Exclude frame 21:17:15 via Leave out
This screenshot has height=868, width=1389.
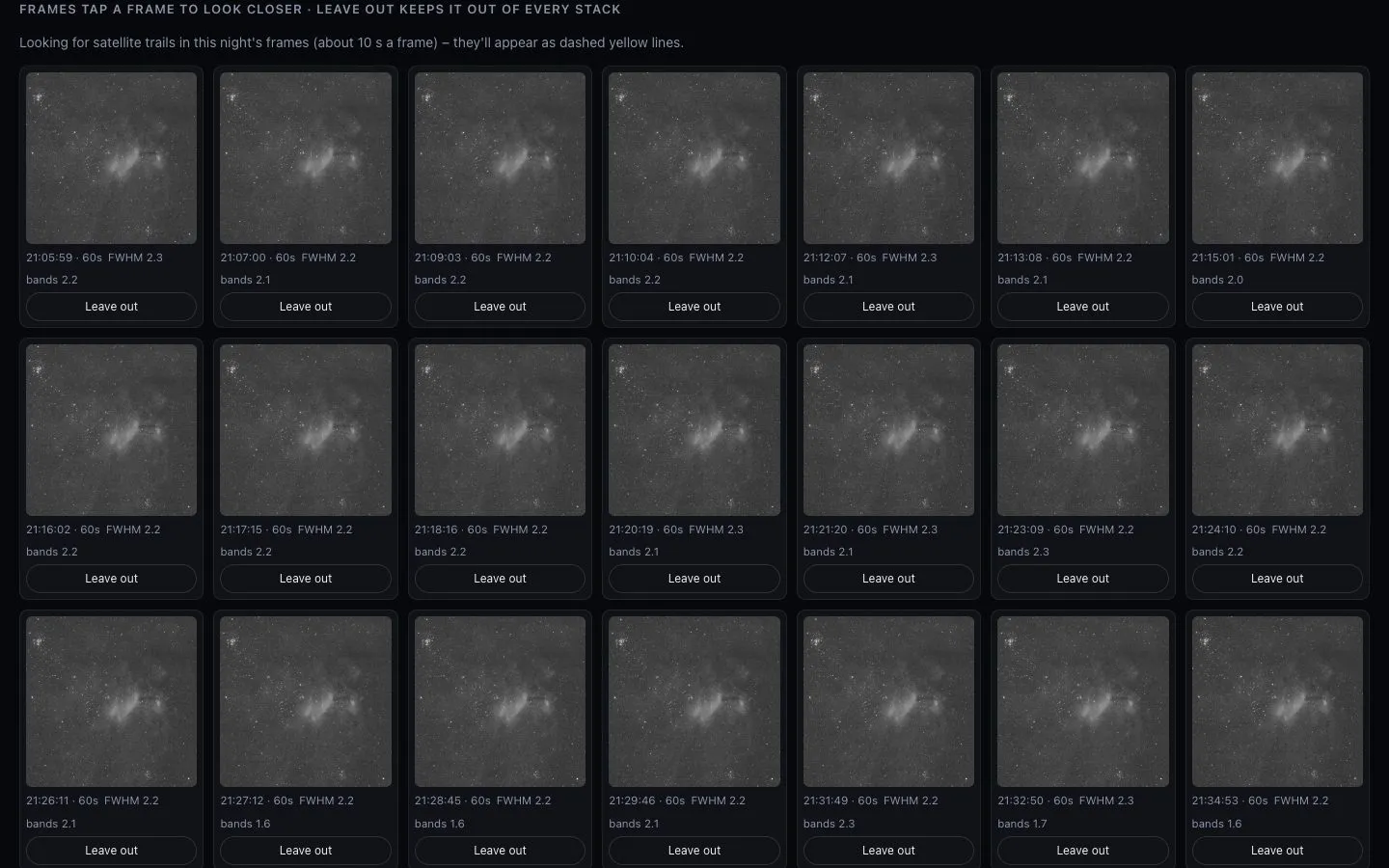pos(306,579)
